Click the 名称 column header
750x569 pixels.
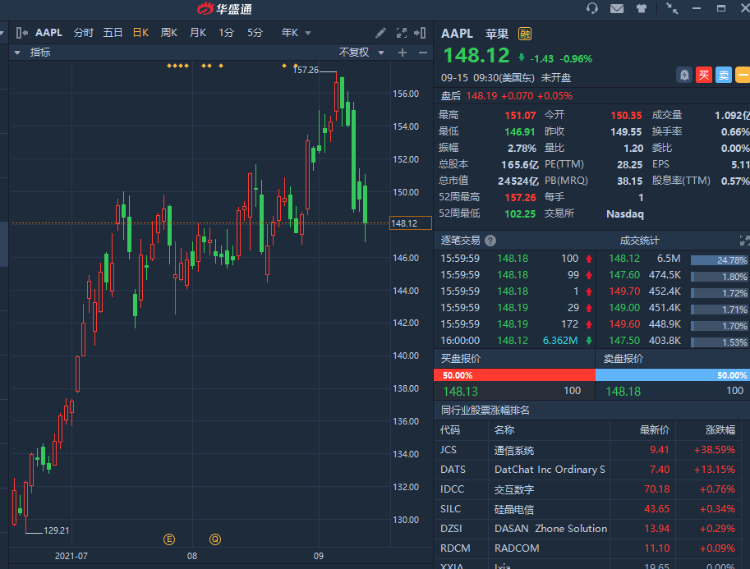[x=504, y=430]
